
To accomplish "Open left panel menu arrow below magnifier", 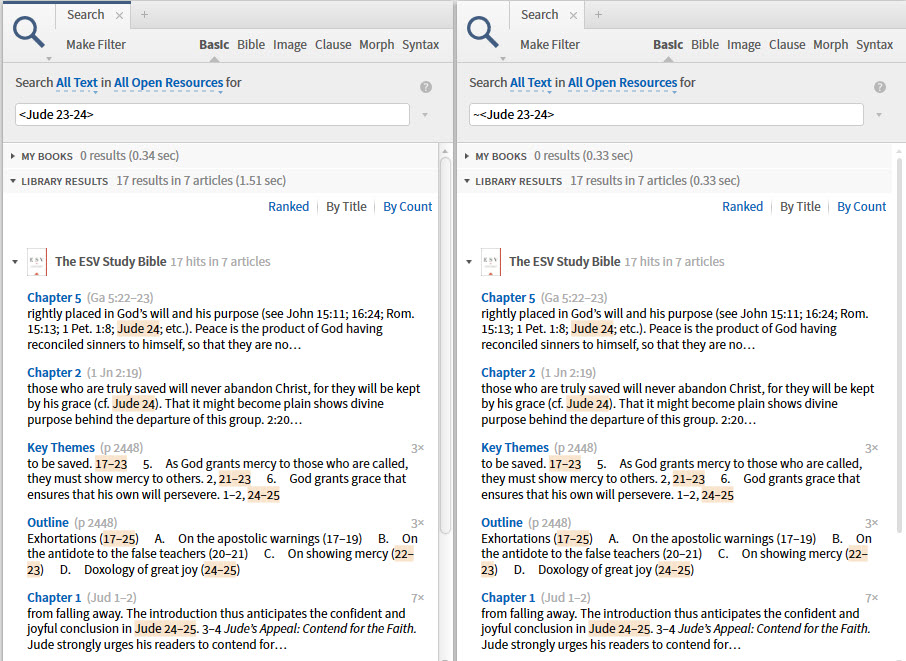I will (x=49, y=58).
